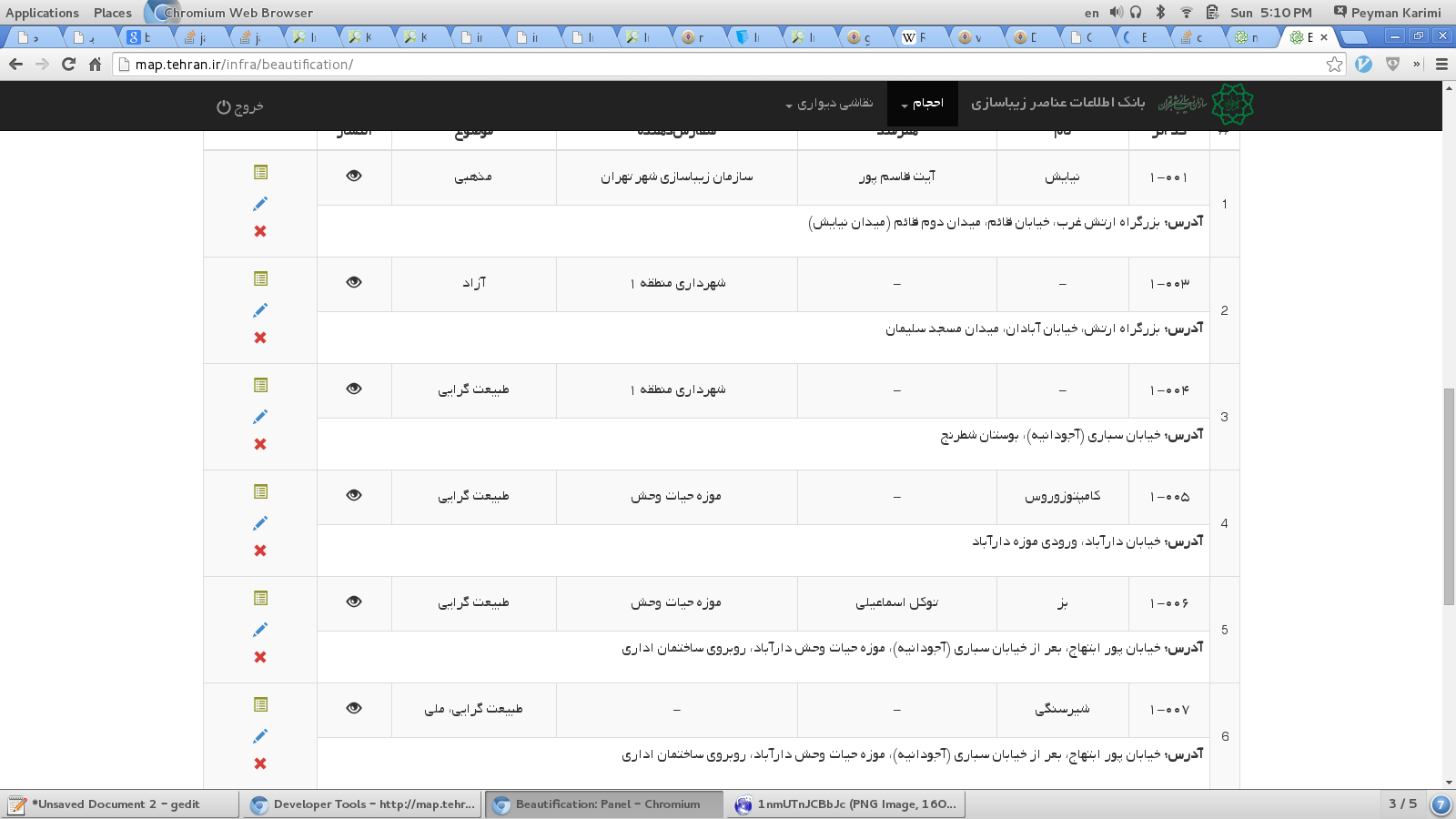The width and height of the screenshot is (1456, 819).
Task: Click workspace switcher 3 / 5
Action: (x=1402, y=804)
